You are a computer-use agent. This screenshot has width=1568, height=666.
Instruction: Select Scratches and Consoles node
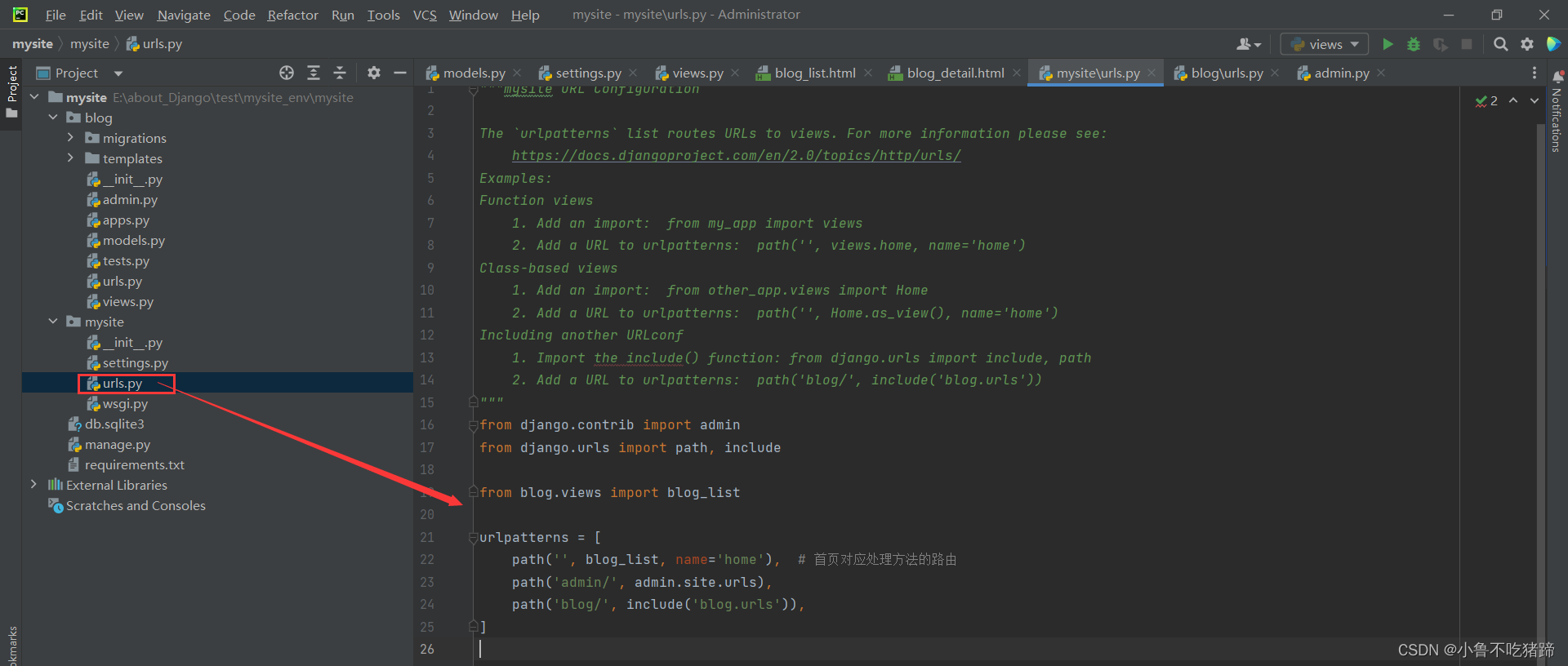pyautogui.click(x=127, y=505)
